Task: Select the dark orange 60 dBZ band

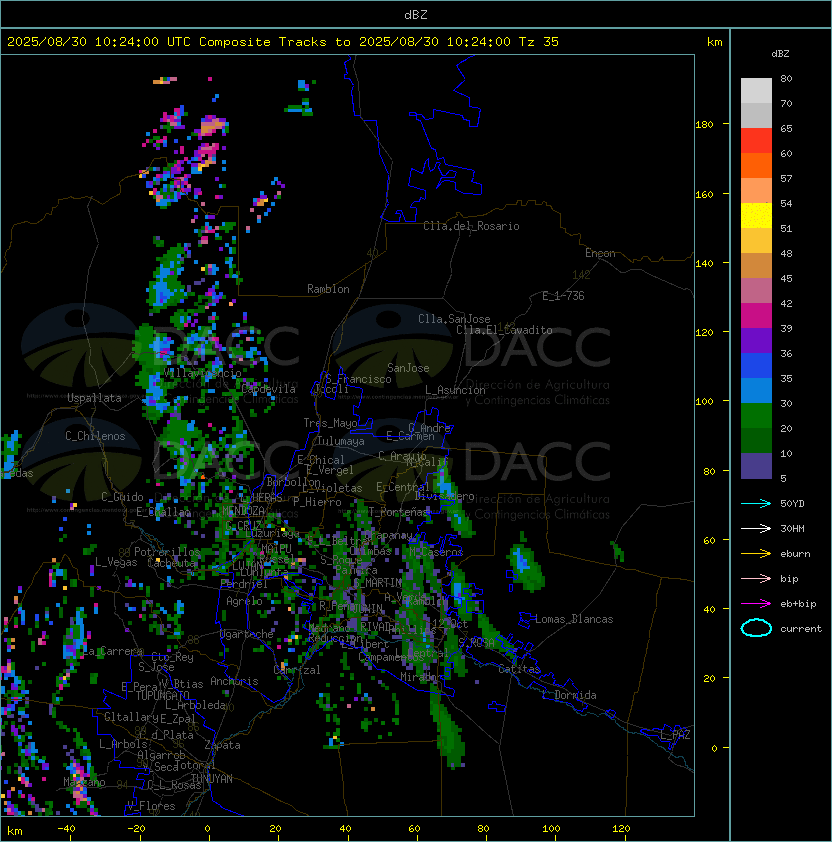Action: [x=756, y=165]
